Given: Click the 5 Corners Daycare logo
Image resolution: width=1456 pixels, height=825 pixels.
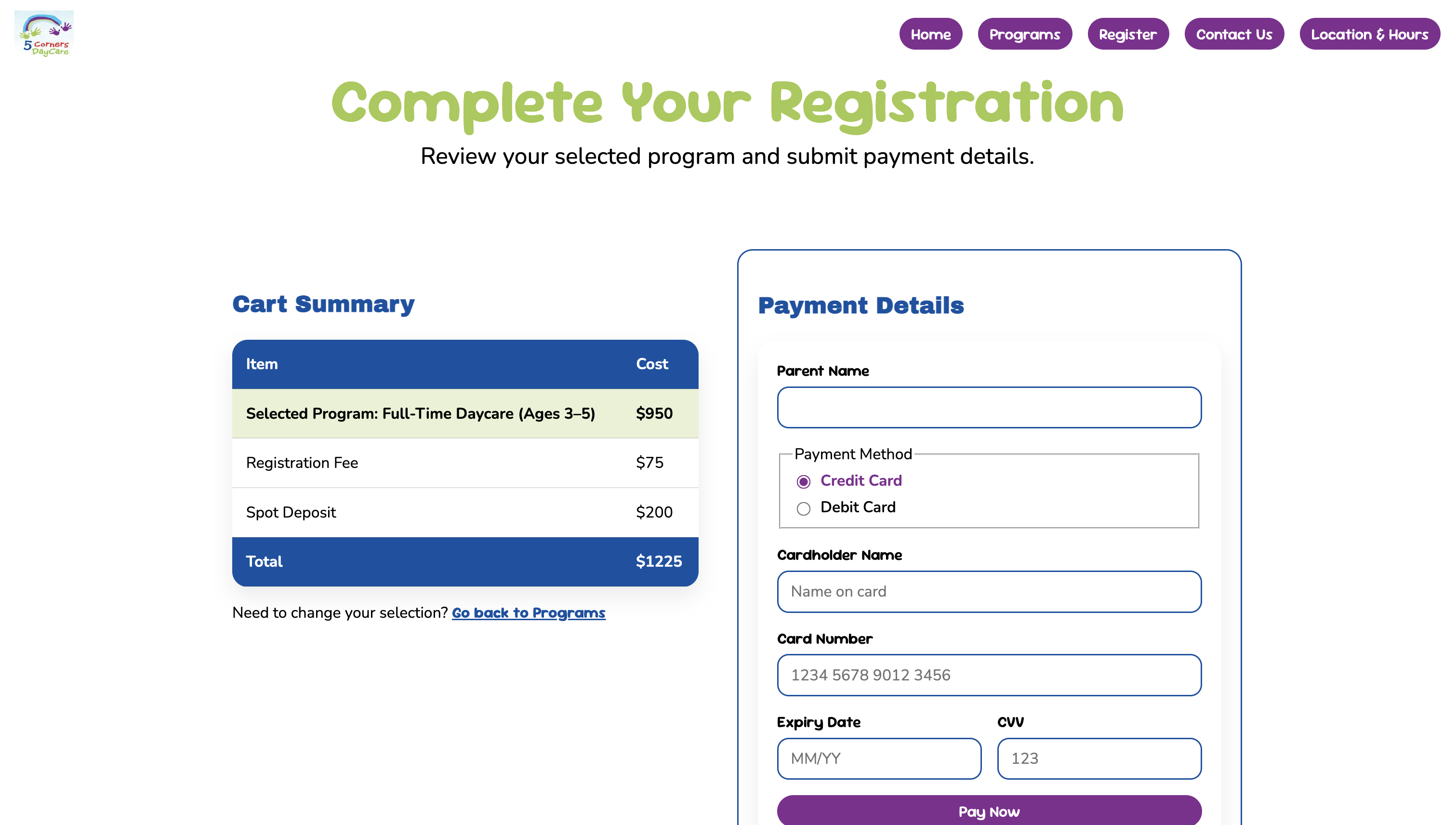Looking at the screenshot, I should tap(44, 33).
